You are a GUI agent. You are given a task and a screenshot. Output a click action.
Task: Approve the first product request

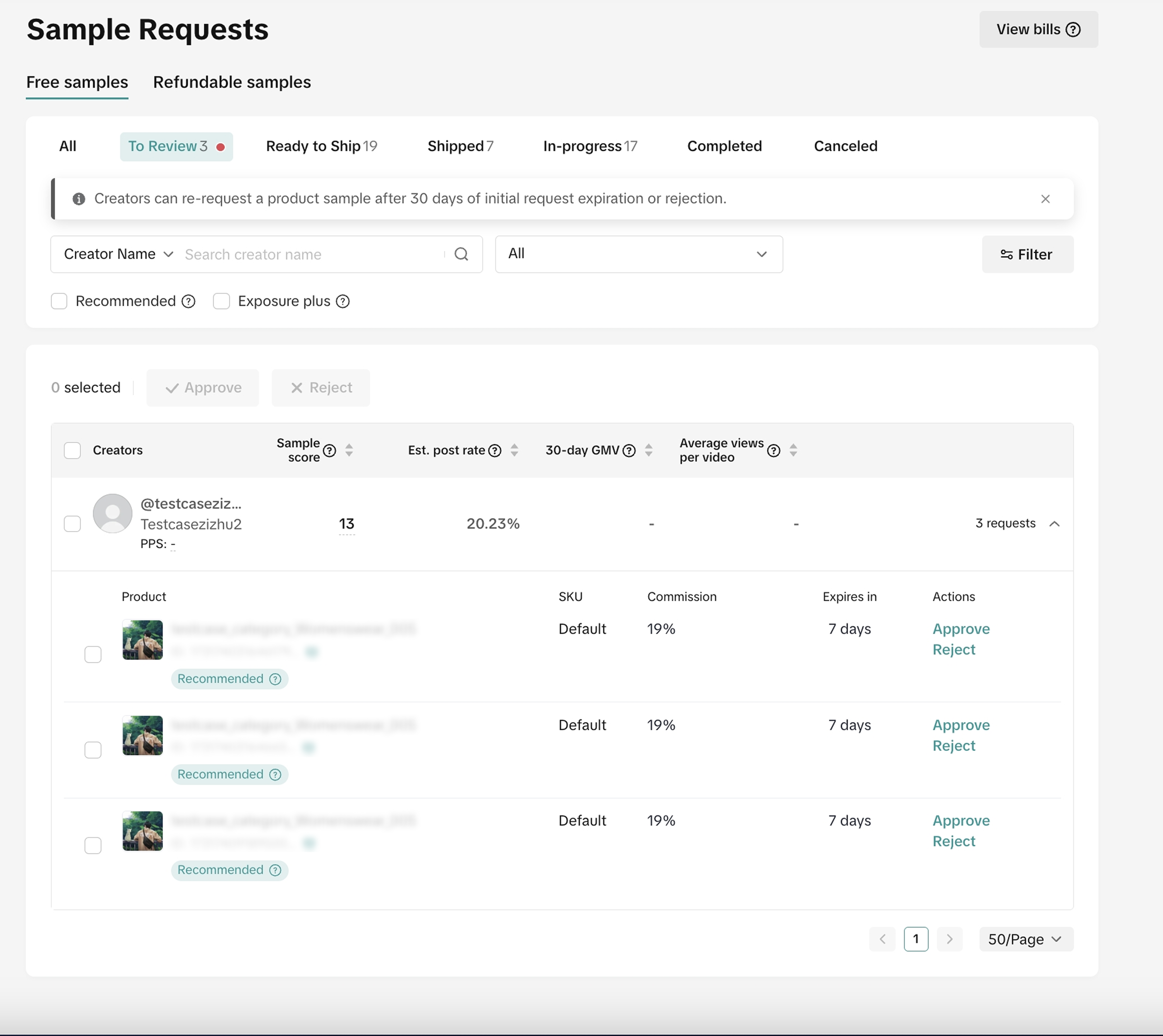961,629
